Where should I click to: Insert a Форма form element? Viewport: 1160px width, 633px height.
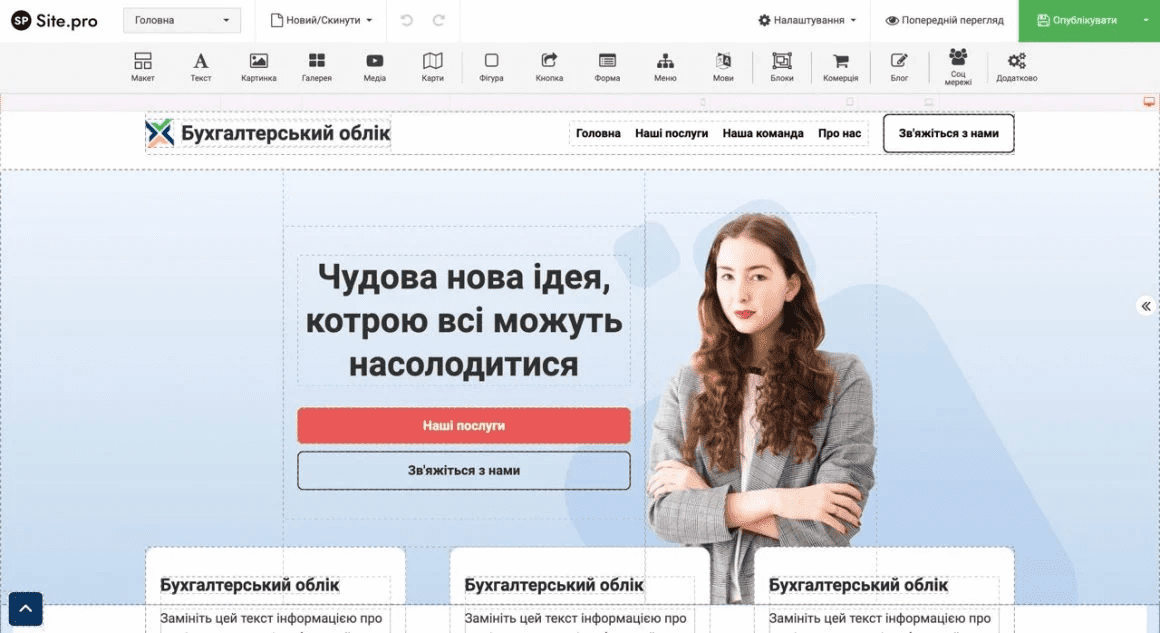(x=607, y=67)
